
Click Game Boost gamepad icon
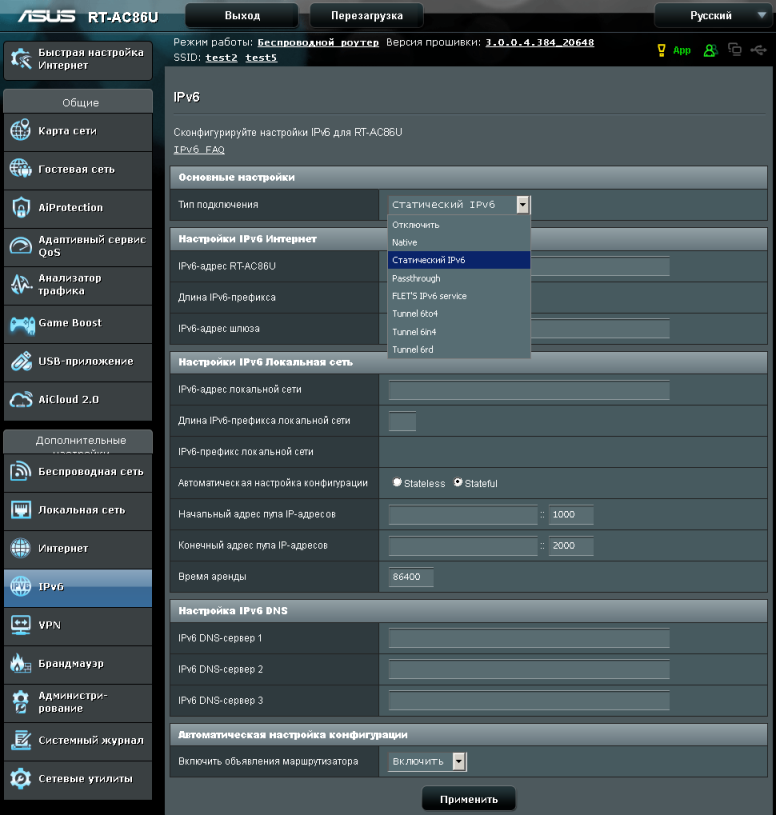22,324
